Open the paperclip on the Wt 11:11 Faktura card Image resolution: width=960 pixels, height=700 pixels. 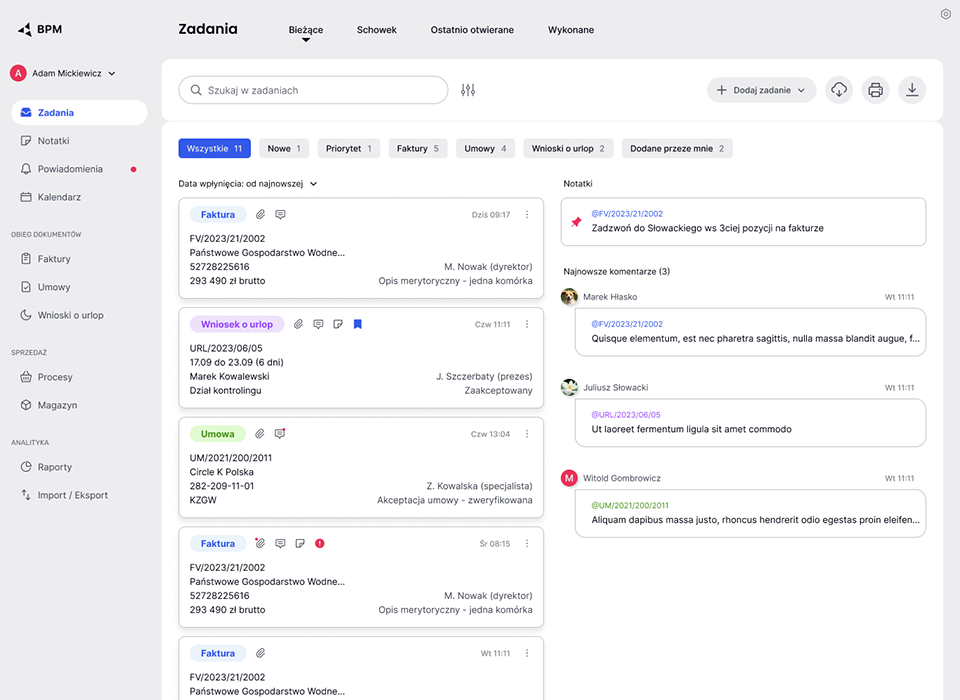click(260, 653)
